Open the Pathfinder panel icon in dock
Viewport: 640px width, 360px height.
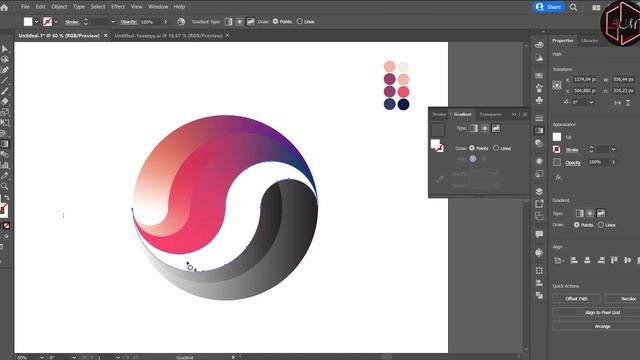[539, 295]
